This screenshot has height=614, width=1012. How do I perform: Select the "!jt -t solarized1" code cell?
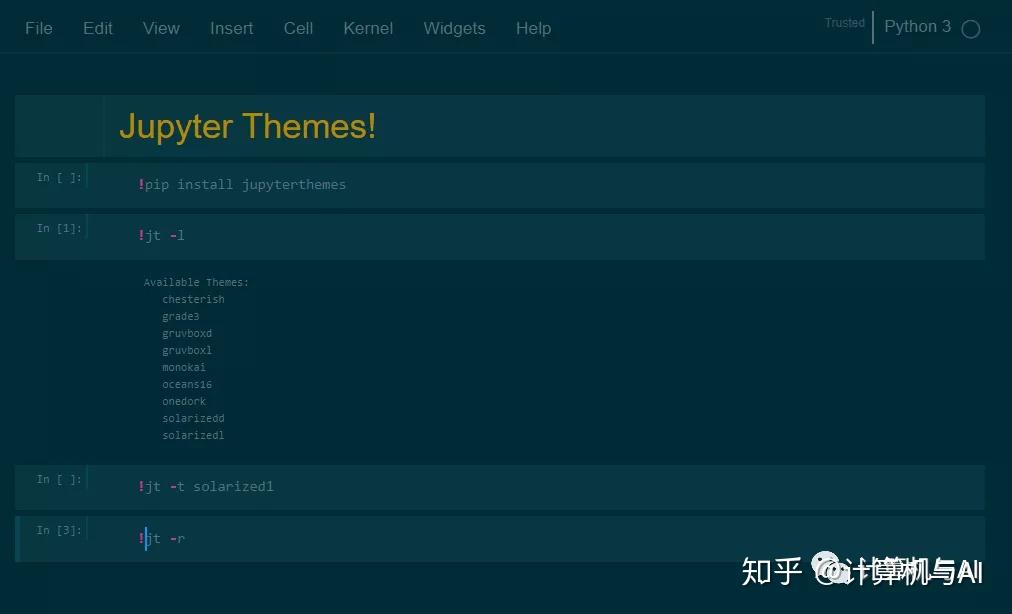click(207, 486)
